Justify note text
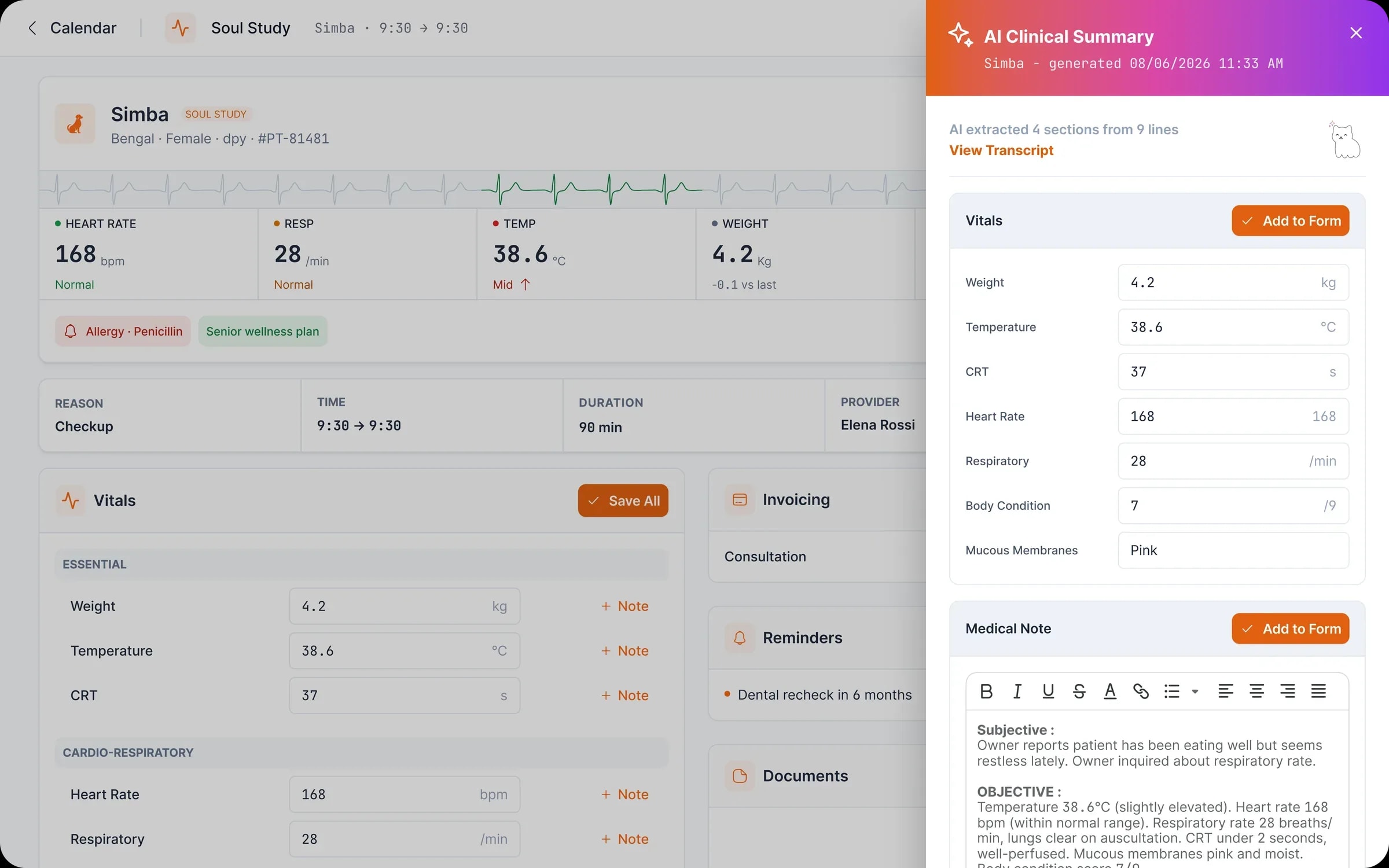 [1318, 691]
